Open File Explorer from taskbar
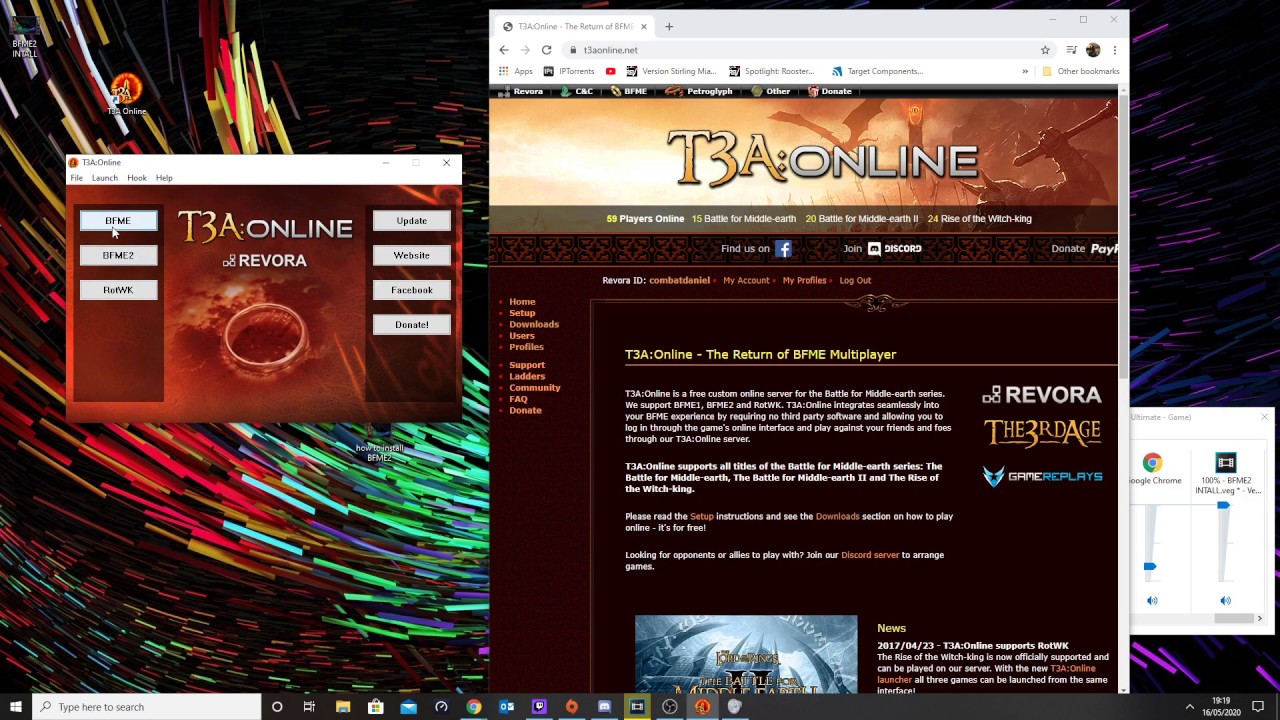Screen dimensions: 1280x720 343,707
